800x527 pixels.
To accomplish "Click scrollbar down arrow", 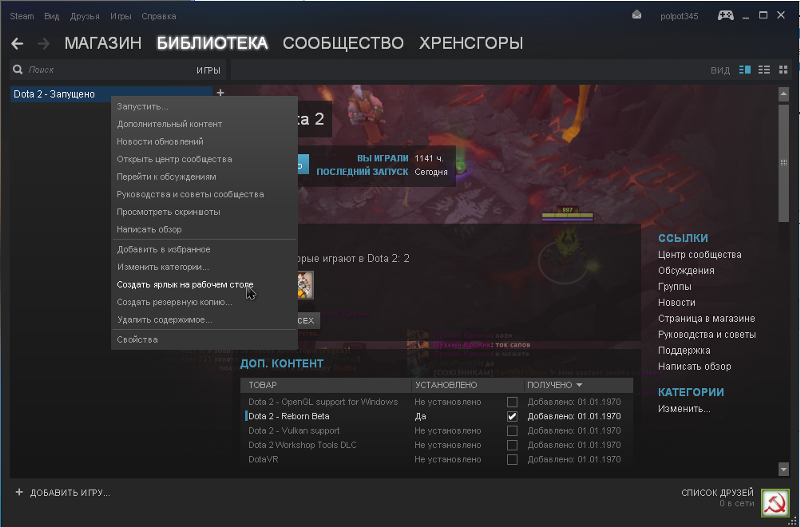I will 784,469.
